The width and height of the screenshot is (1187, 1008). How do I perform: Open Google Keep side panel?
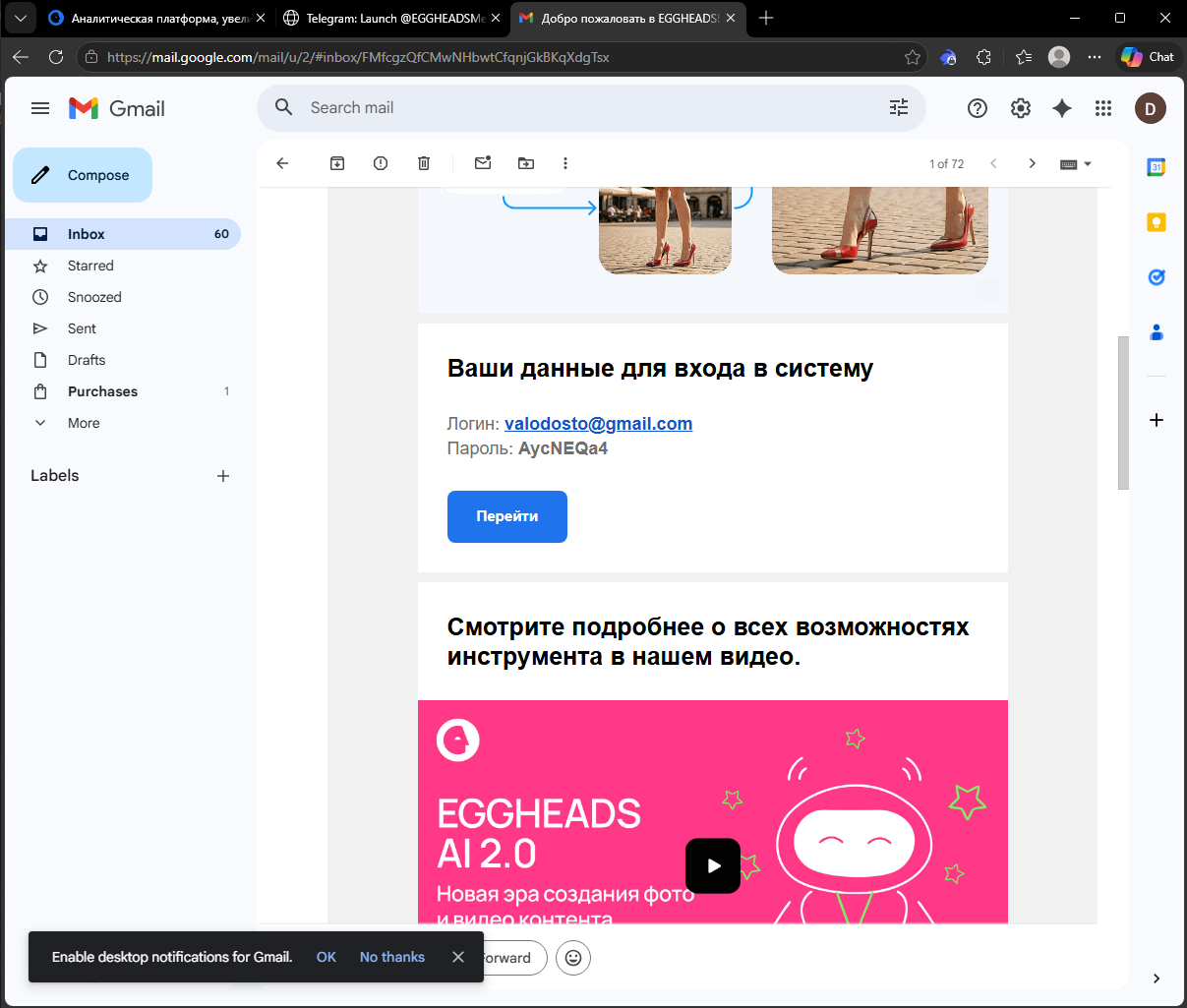click(x=1157, y=222)
